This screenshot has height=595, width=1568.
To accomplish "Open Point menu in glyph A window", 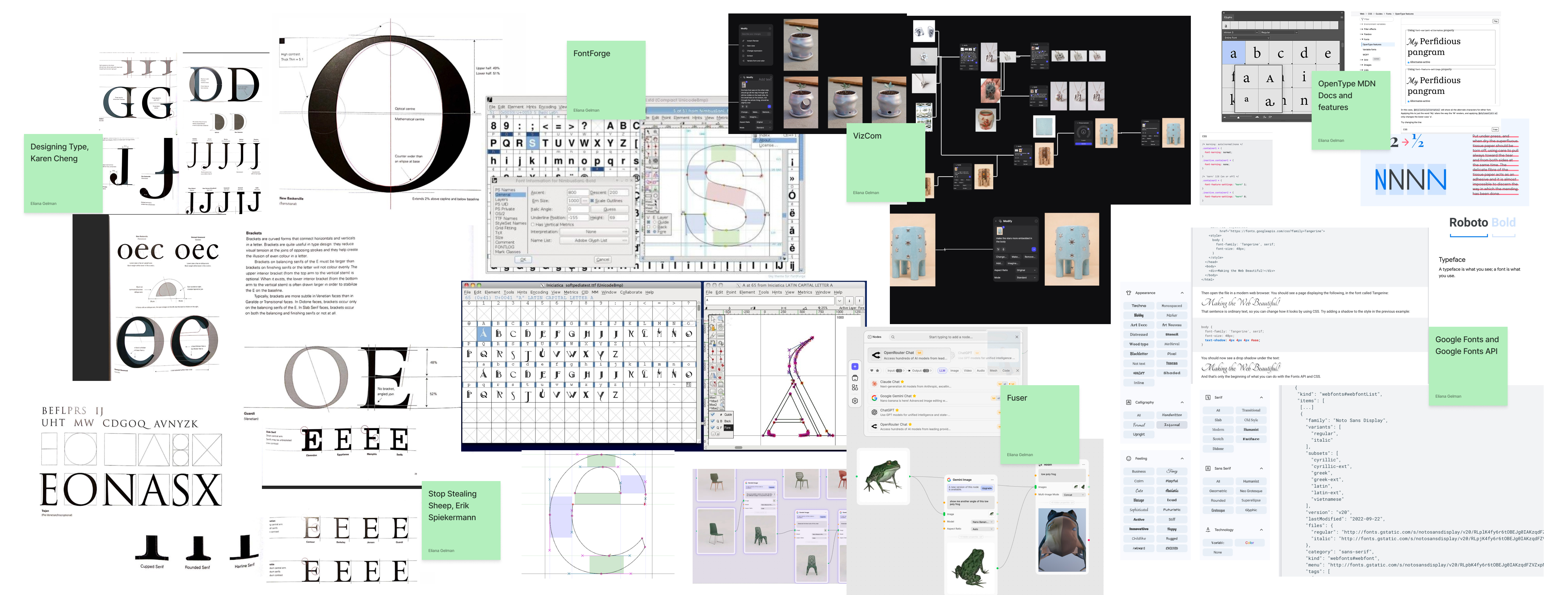I will point(732,292).
